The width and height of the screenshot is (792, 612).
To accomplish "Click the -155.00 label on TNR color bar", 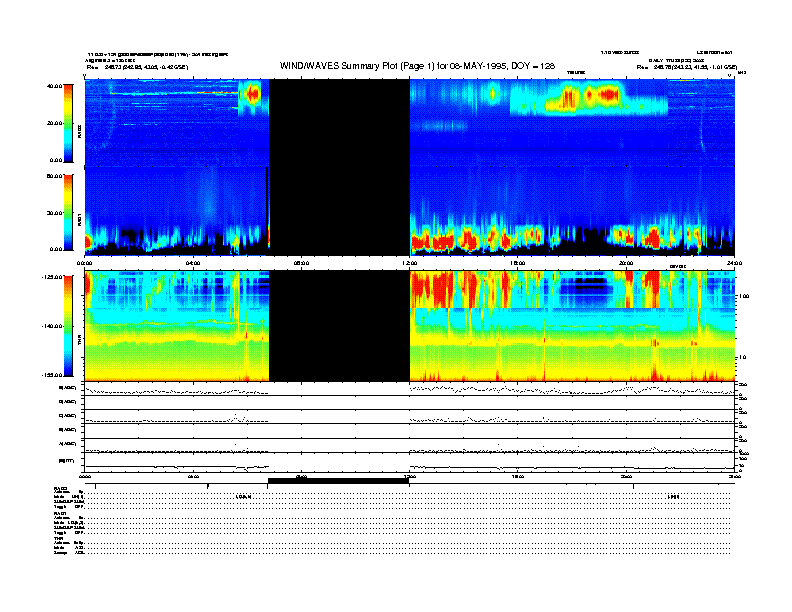I will pos(53,375).
